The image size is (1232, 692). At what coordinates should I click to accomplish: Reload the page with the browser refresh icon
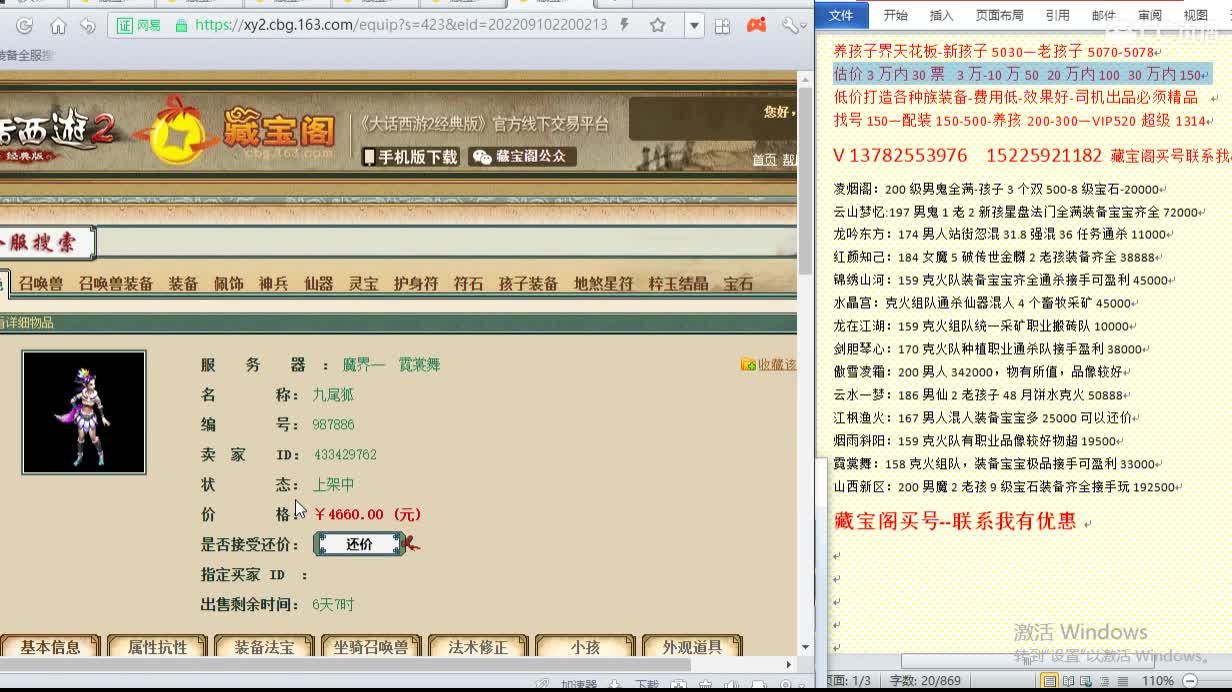click(25, 26)
